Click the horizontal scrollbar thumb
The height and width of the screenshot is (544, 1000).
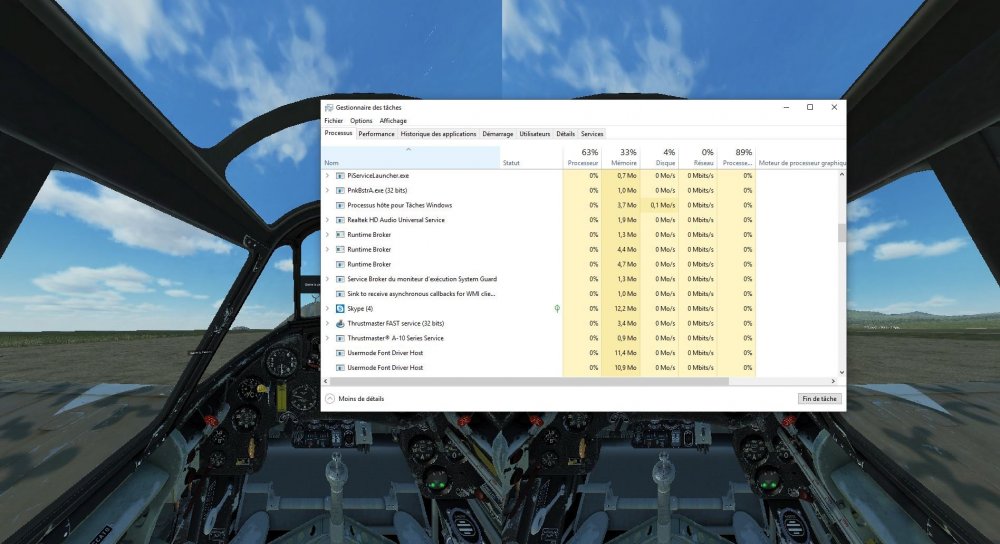tap(529, 381)
